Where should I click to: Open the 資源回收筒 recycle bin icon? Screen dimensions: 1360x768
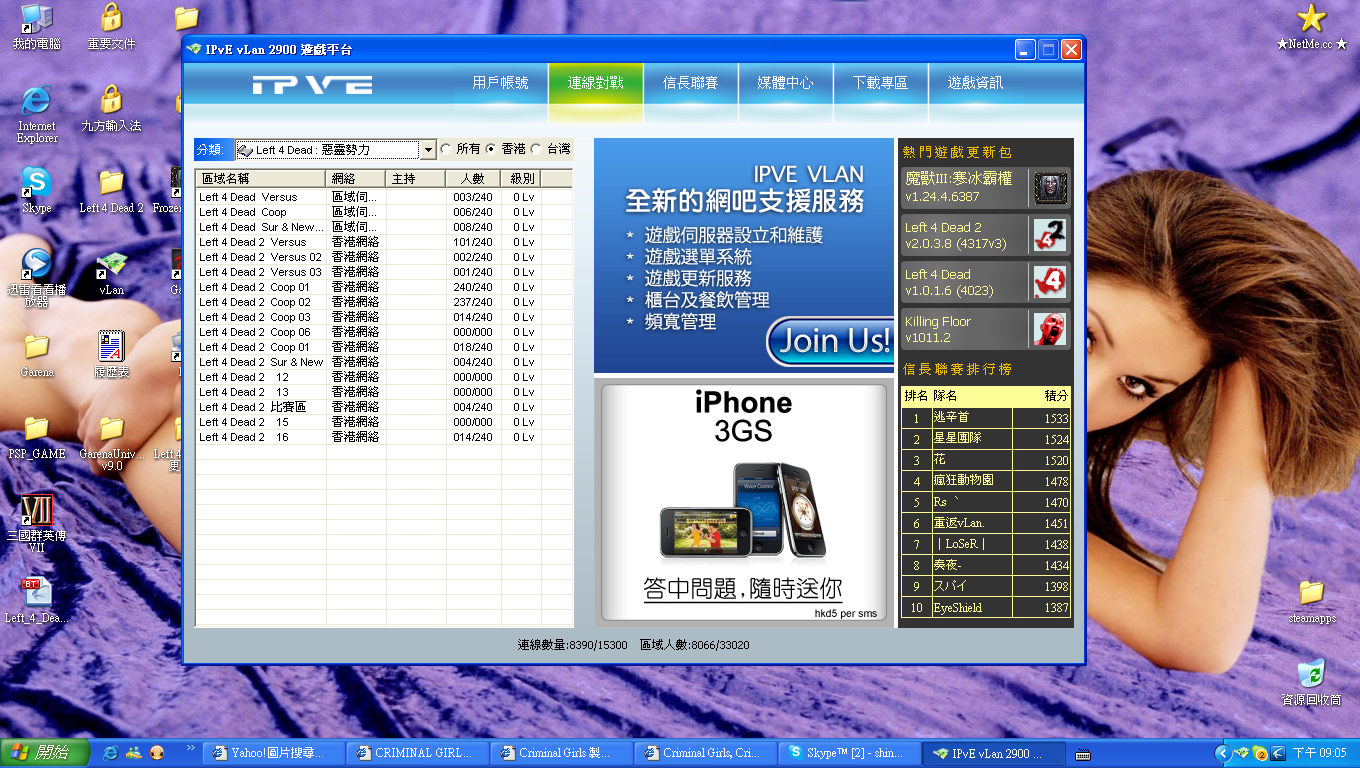coord(1310,675)
